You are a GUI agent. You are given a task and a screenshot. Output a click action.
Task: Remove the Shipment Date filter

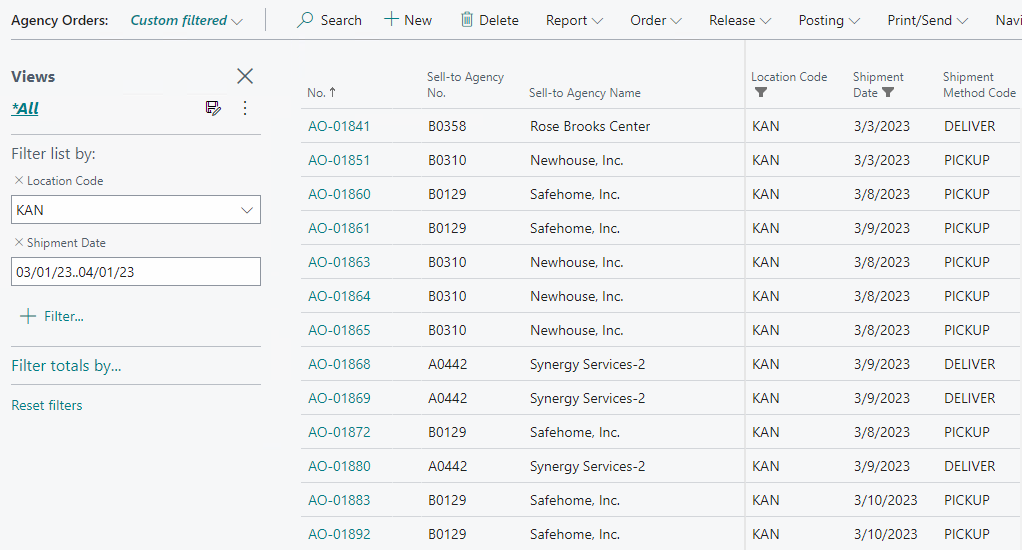[18, 243]
